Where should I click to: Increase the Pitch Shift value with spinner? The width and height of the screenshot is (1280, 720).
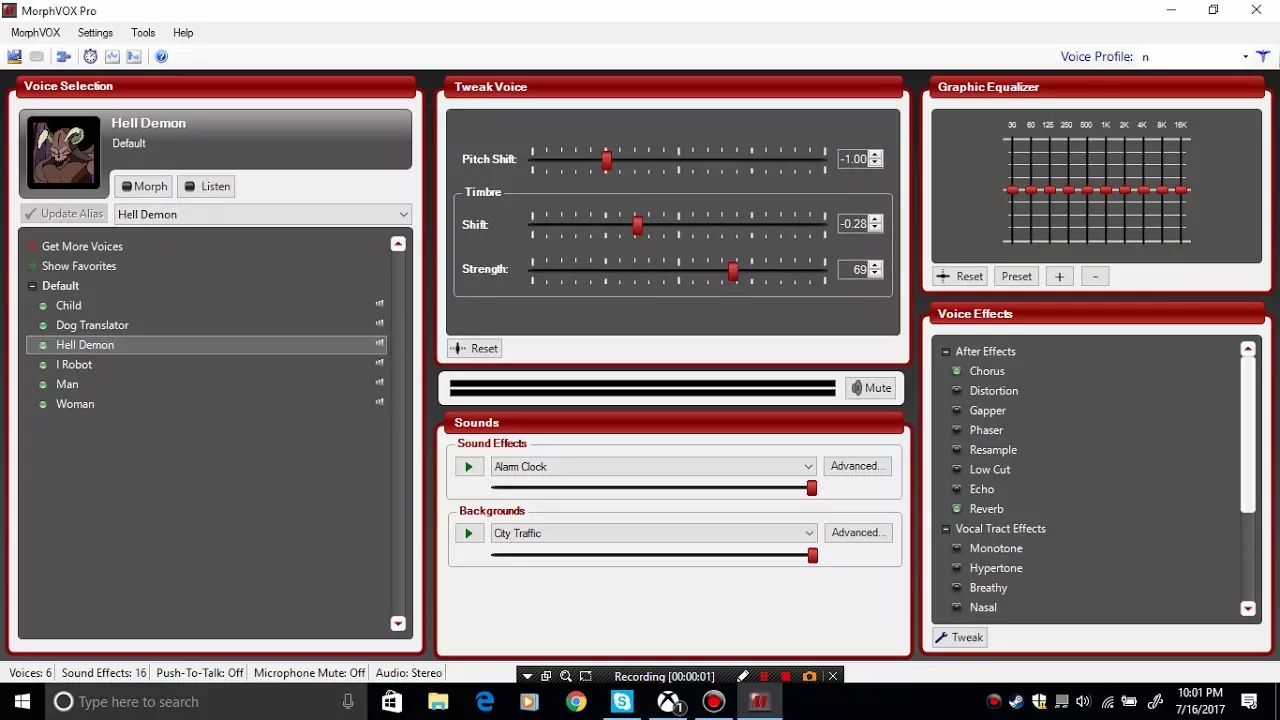[876, 155]
